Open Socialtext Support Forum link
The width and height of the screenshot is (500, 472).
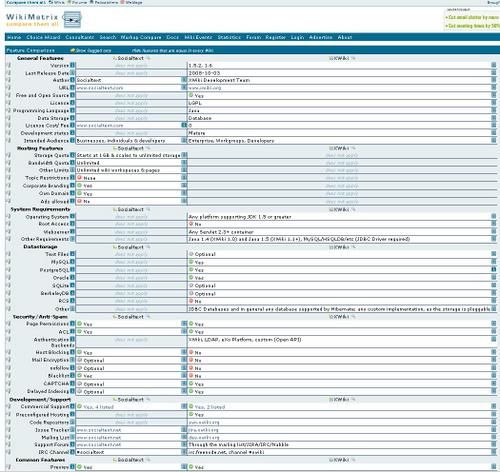coord(99,445)
